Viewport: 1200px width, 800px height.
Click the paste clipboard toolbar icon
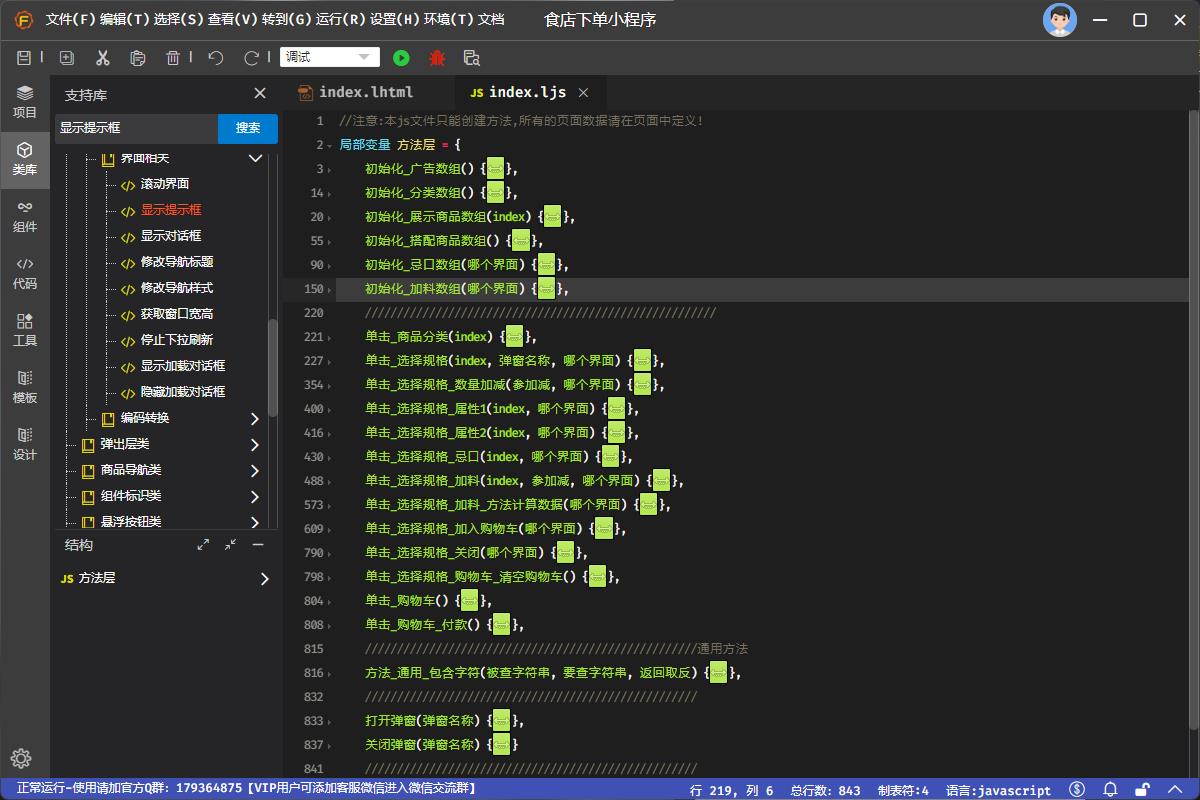point(138,58)
